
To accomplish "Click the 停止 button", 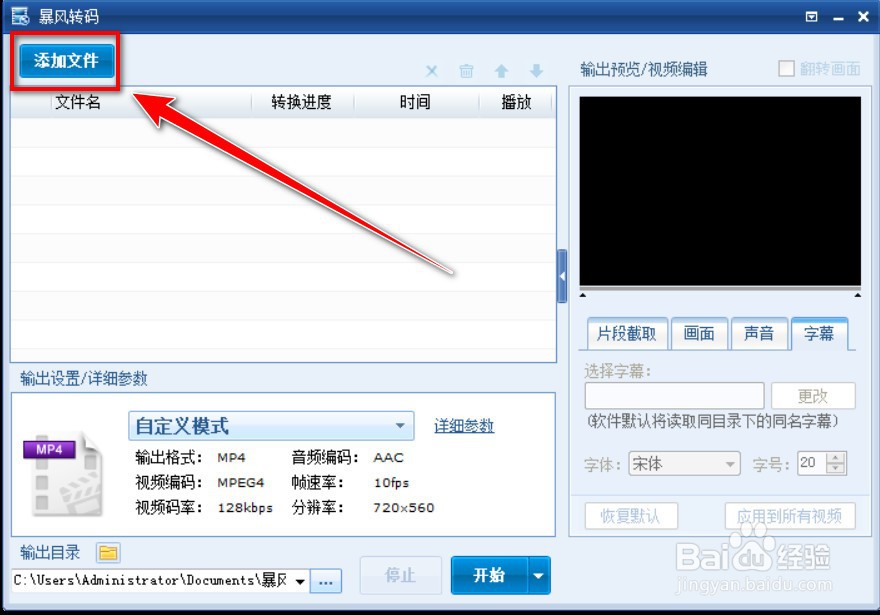I will coord(401,575).
